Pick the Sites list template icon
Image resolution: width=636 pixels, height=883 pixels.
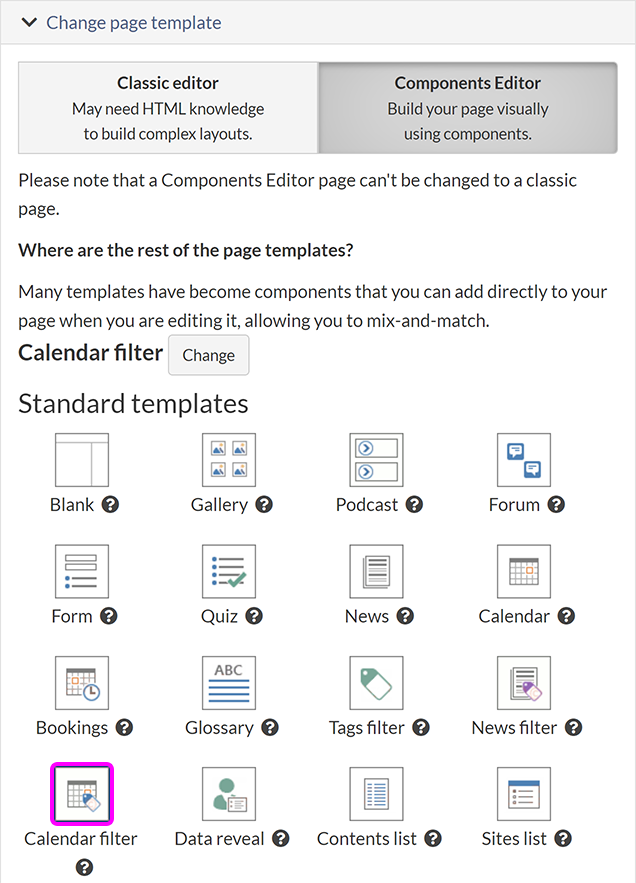pos(524,794)
